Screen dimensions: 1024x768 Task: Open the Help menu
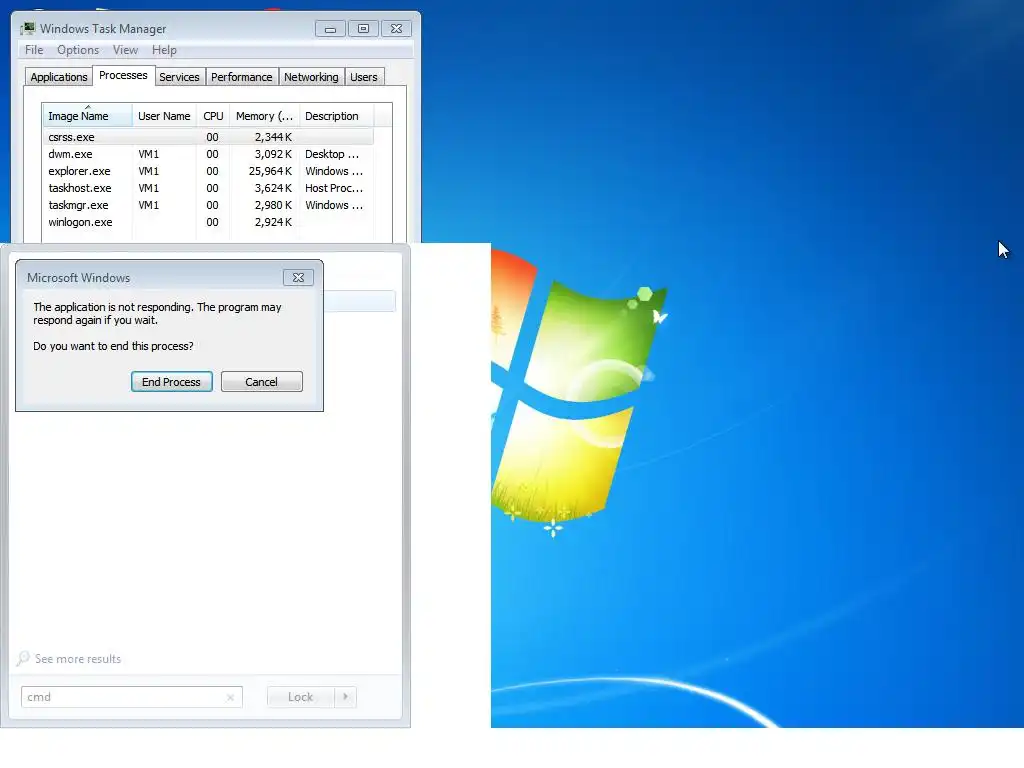click(164, 50)
